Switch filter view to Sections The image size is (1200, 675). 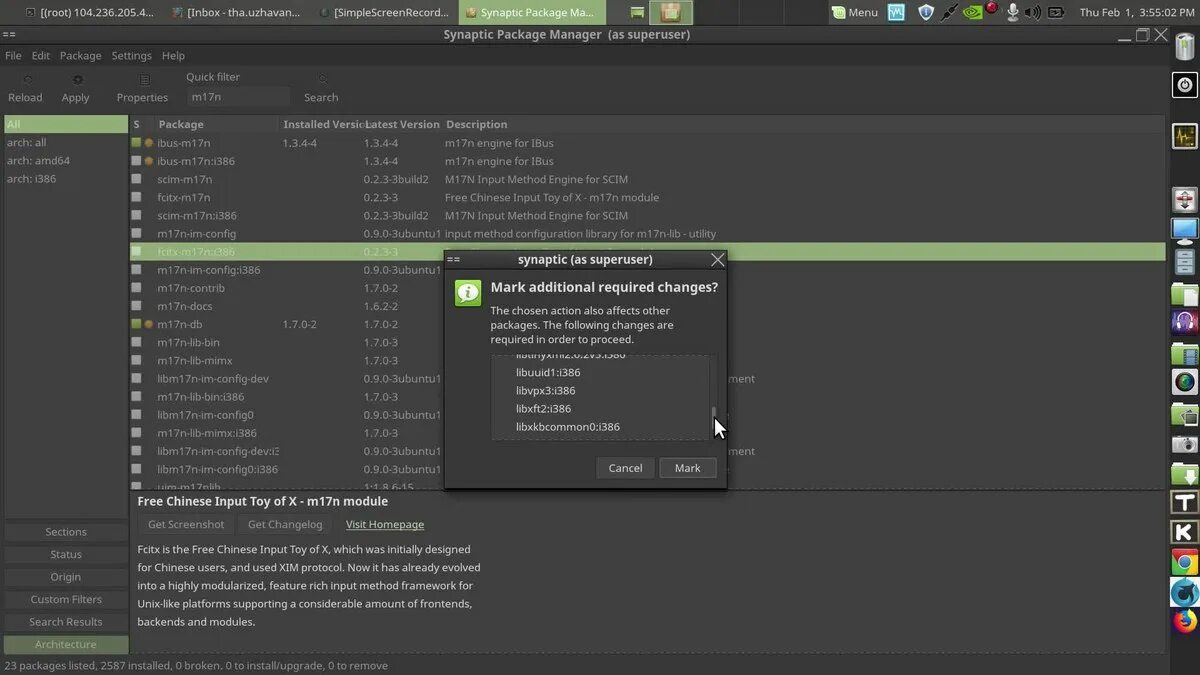[x=66, y=532]
